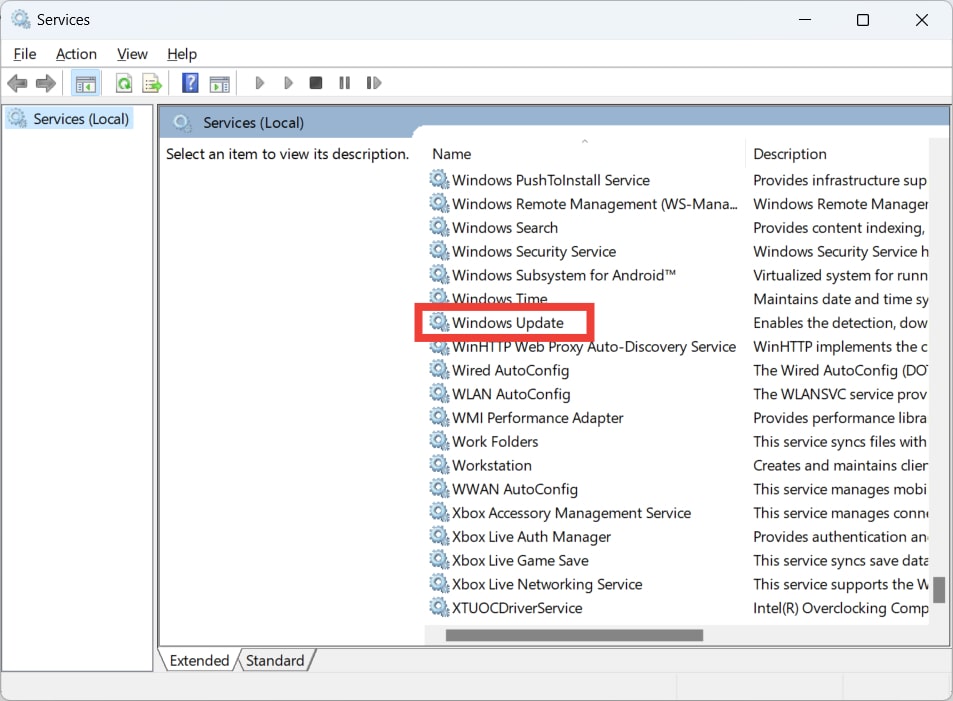Click the Export List toolbar icon
Image resolution: width=953 pixels, height=701 pixels.
coord(152,83)
